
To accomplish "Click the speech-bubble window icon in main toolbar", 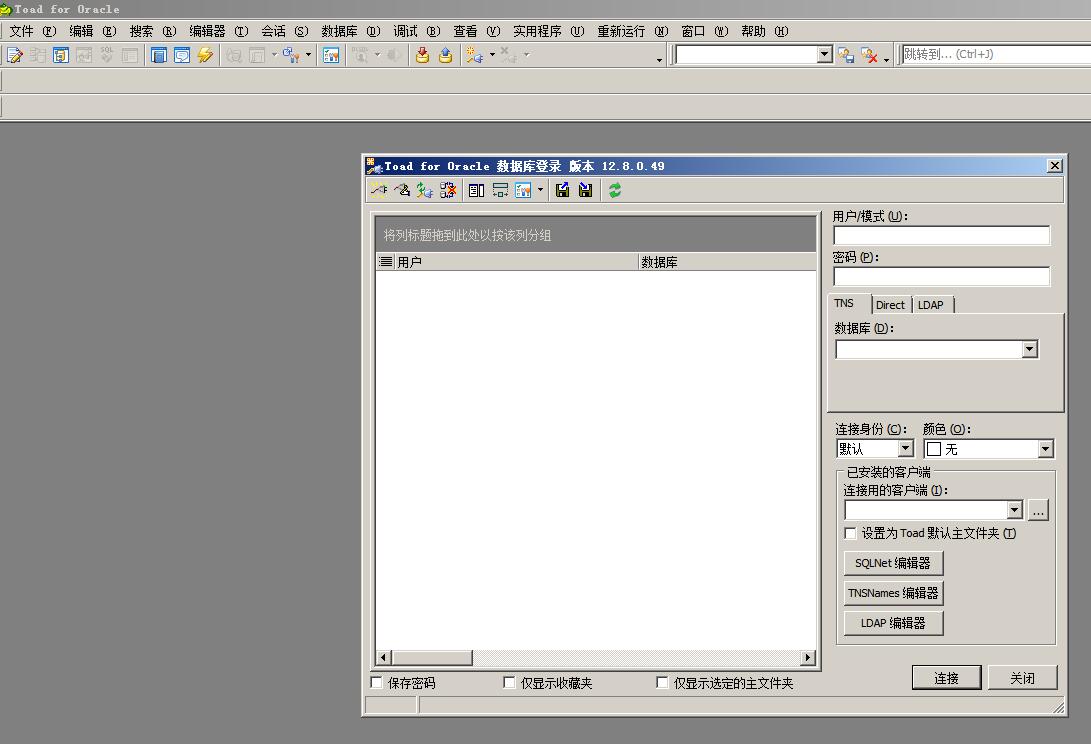I will 182,55.
